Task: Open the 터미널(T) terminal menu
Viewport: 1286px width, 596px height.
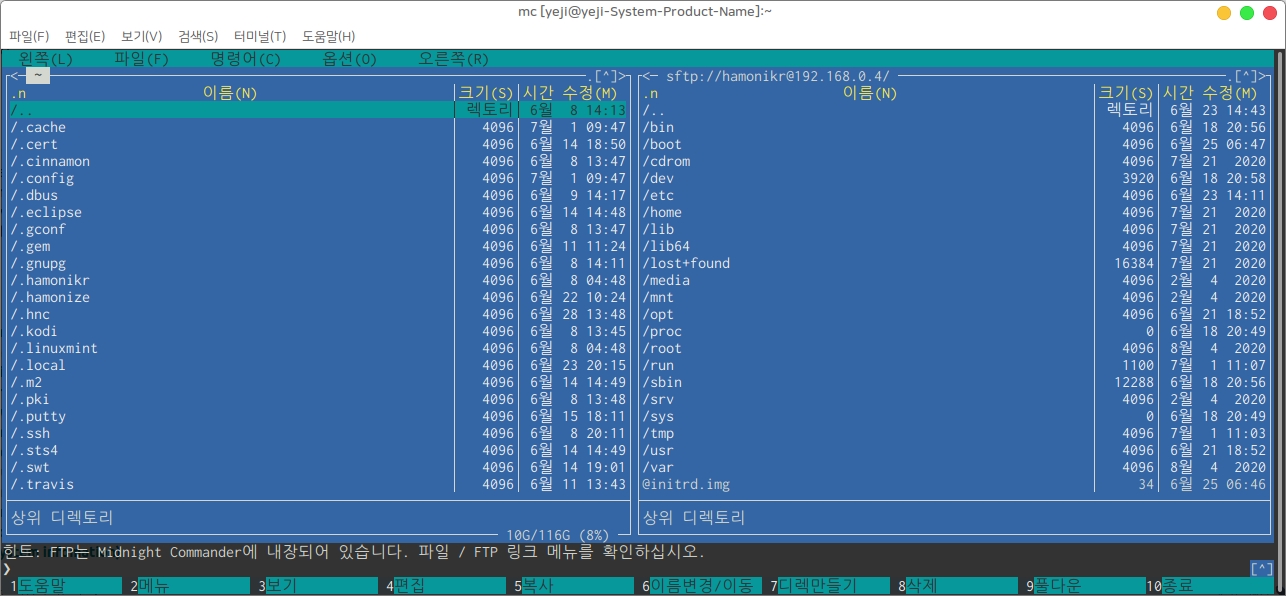Action: tap(259, 36)
